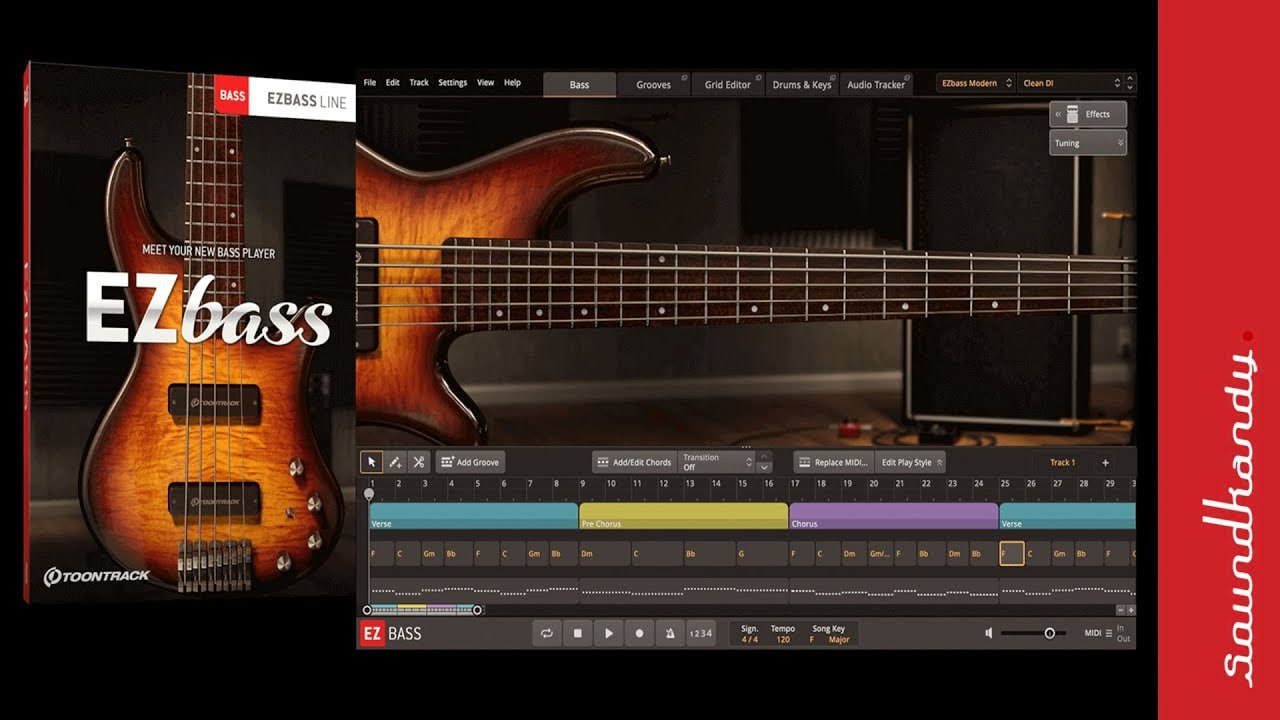This screenshot has width=1280, height=720.
Task: Click the song overview left handle
Action: 367,609
